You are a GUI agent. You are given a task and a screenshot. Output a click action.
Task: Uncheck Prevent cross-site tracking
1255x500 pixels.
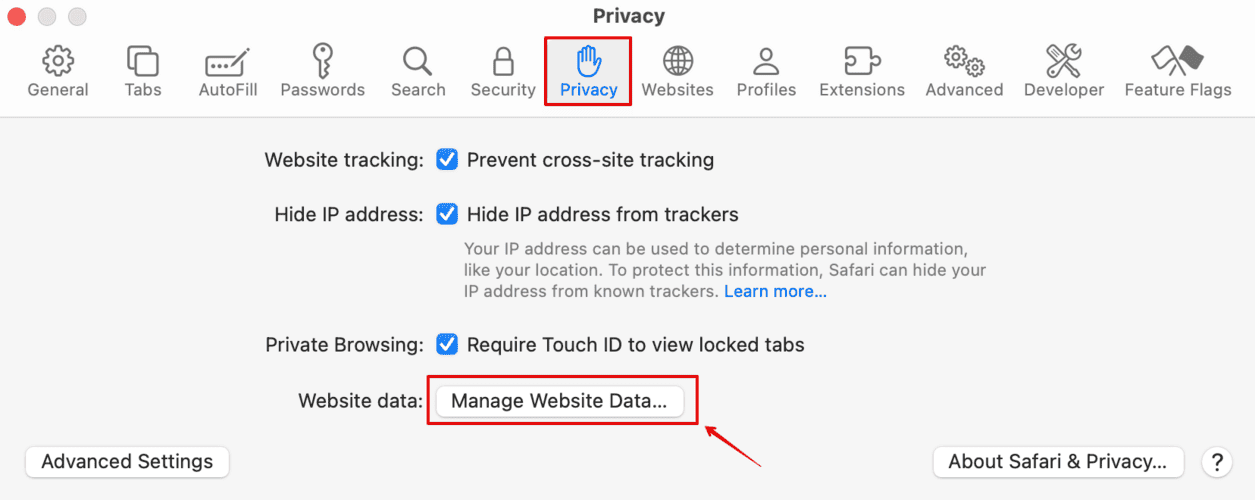tap(447, 160)
